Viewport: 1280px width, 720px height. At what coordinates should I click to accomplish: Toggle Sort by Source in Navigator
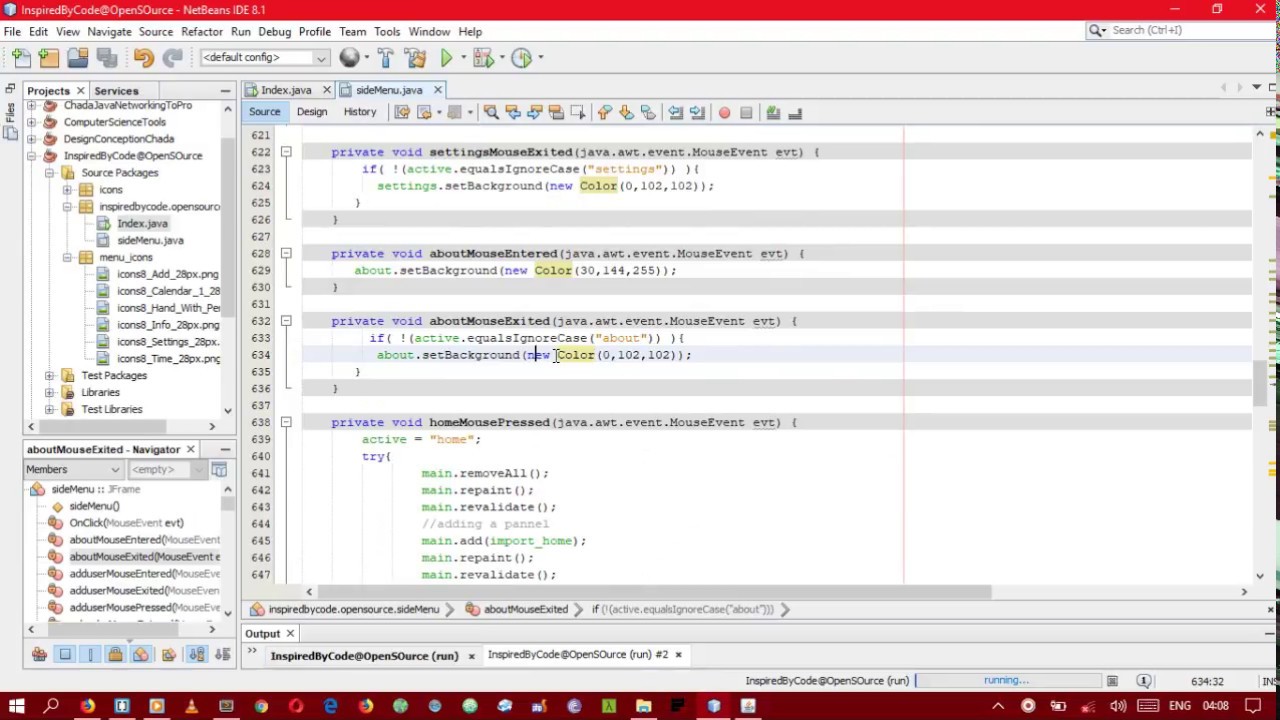pos(222,655)
